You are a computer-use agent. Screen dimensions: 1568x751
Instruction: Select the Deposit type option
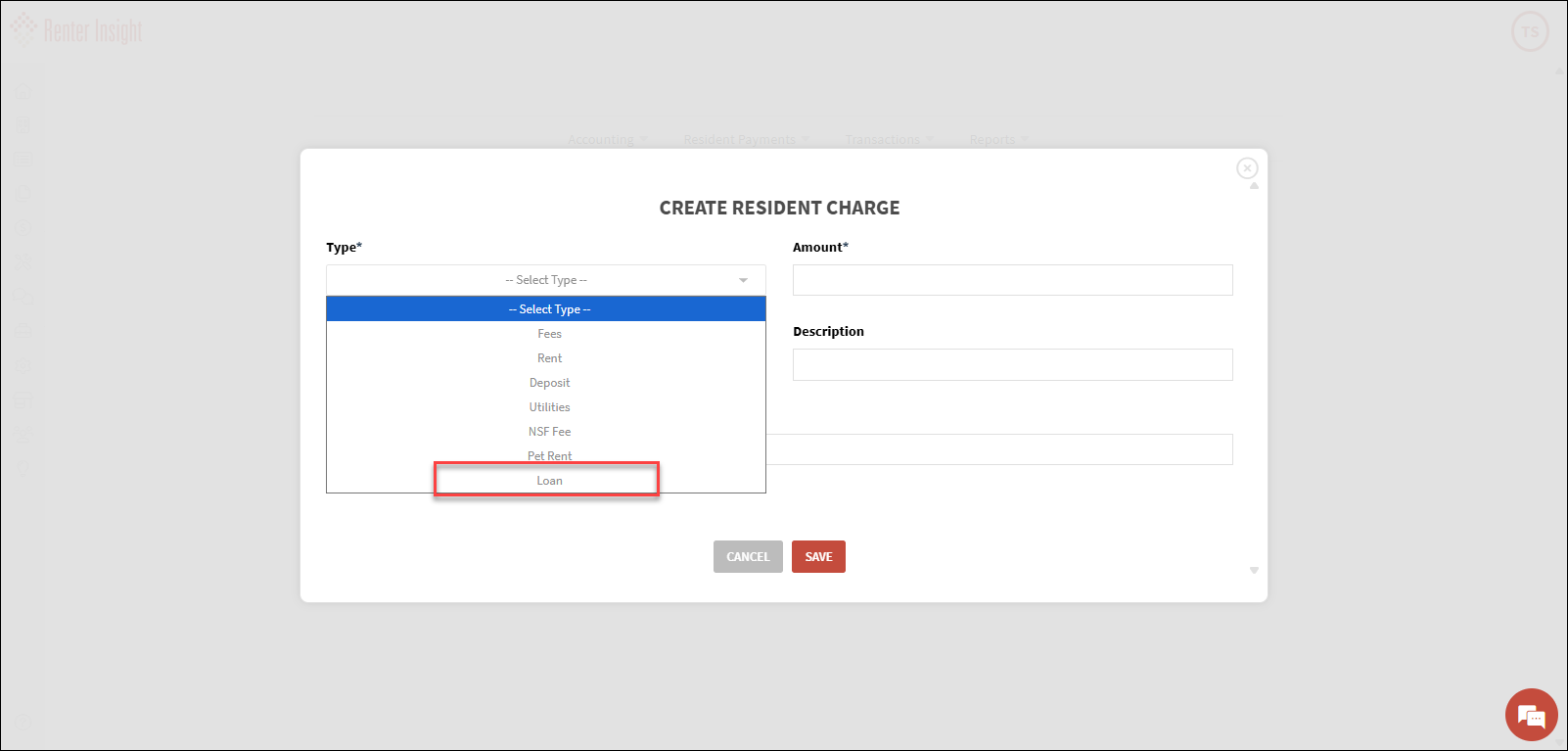click(x=548, y=383)
